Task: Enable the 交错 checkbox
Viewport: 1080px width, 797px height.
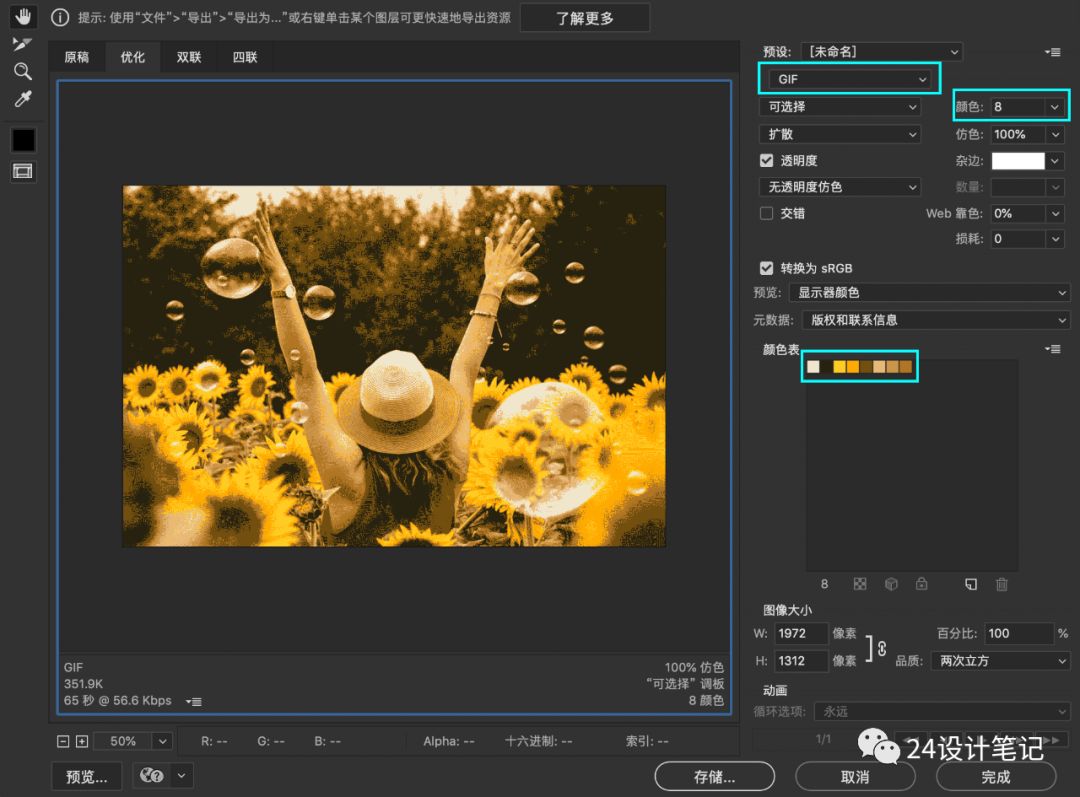Action: pyautogui.click(x=767, y=213)
